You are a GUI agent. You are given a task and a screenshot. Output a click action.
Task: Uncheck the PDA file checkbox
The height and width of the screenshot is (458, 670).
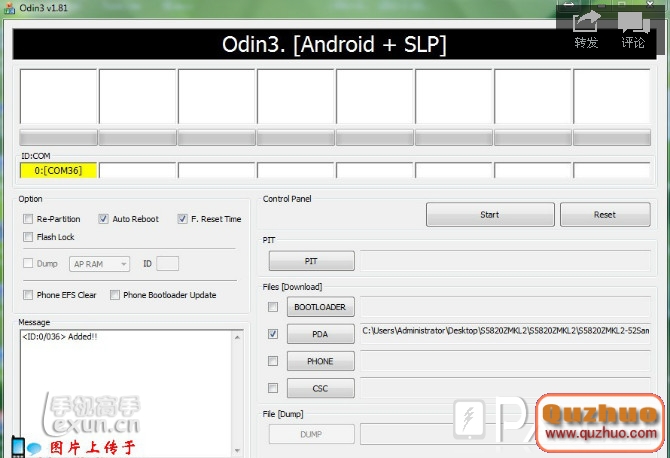pyautogui.click(x=273, y=334)
